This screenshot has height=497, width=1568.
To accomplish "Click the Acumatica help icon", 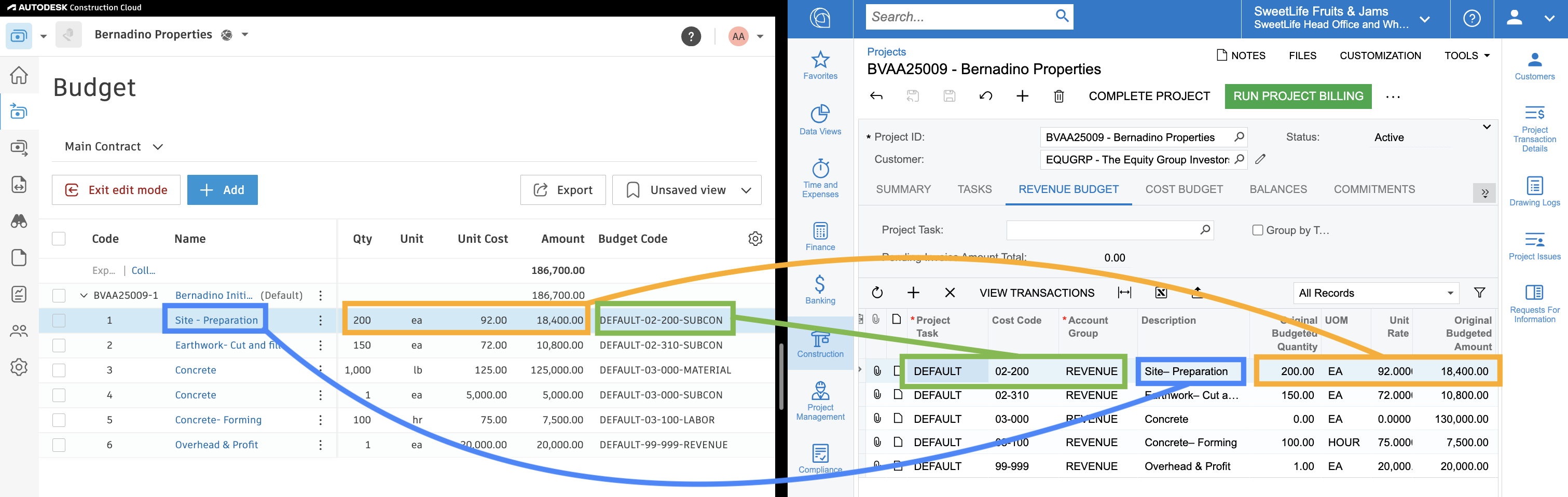I will [x=1472, y=18].
